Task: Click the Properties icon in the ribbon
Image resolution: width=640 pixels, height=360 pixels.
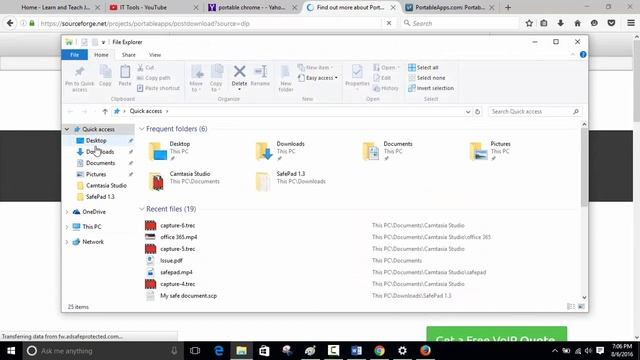Action: [x=357, y=72]
